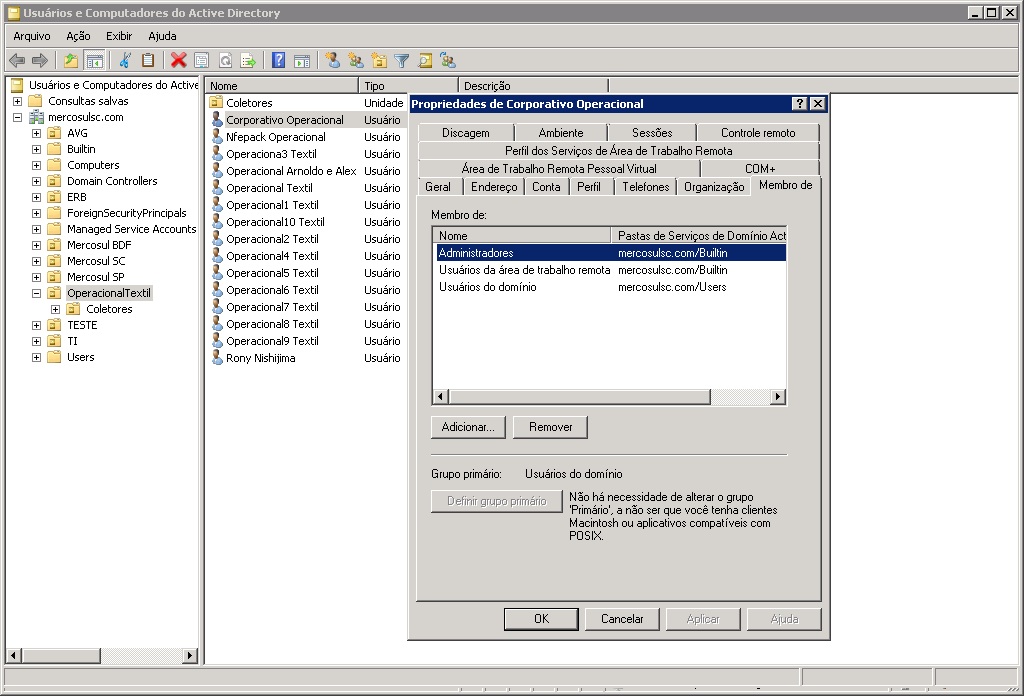Click the blue Help question mark icon
This screenshot has width=1024, height=696.
coord(279,61)
